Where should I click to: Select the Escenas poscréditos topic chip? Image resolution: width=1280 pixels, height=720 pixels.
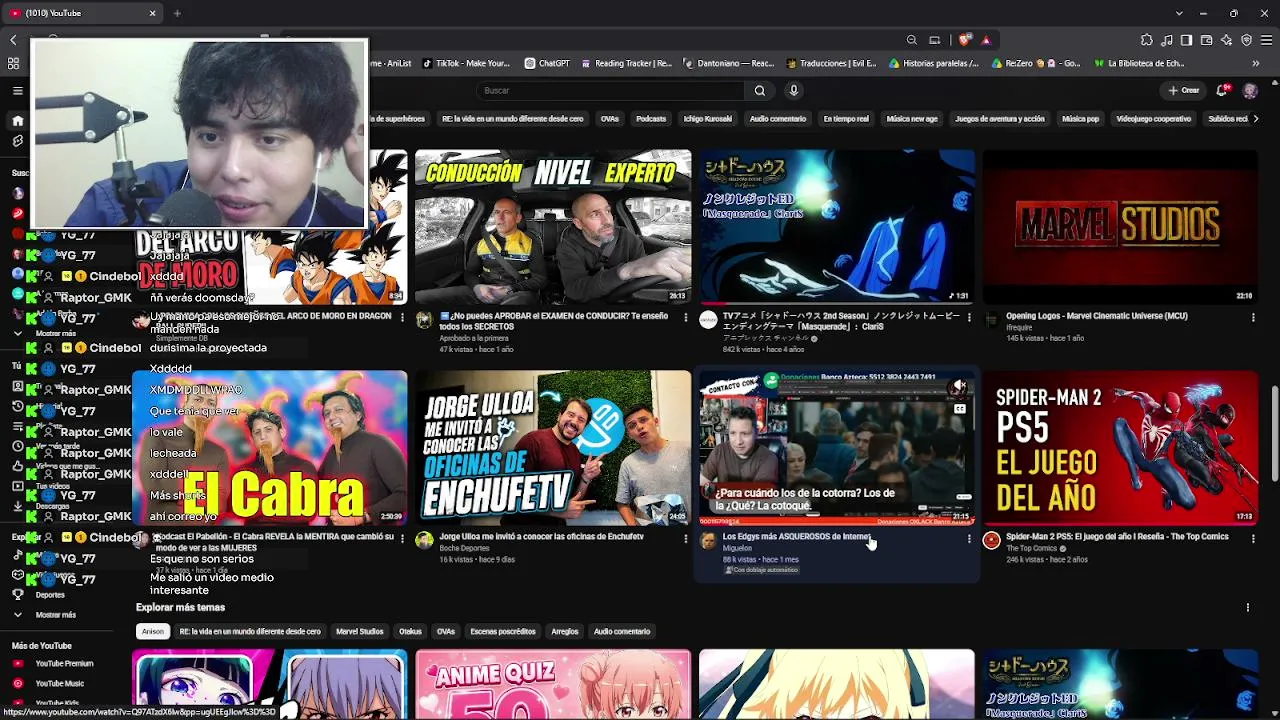[x=503, y=632]
